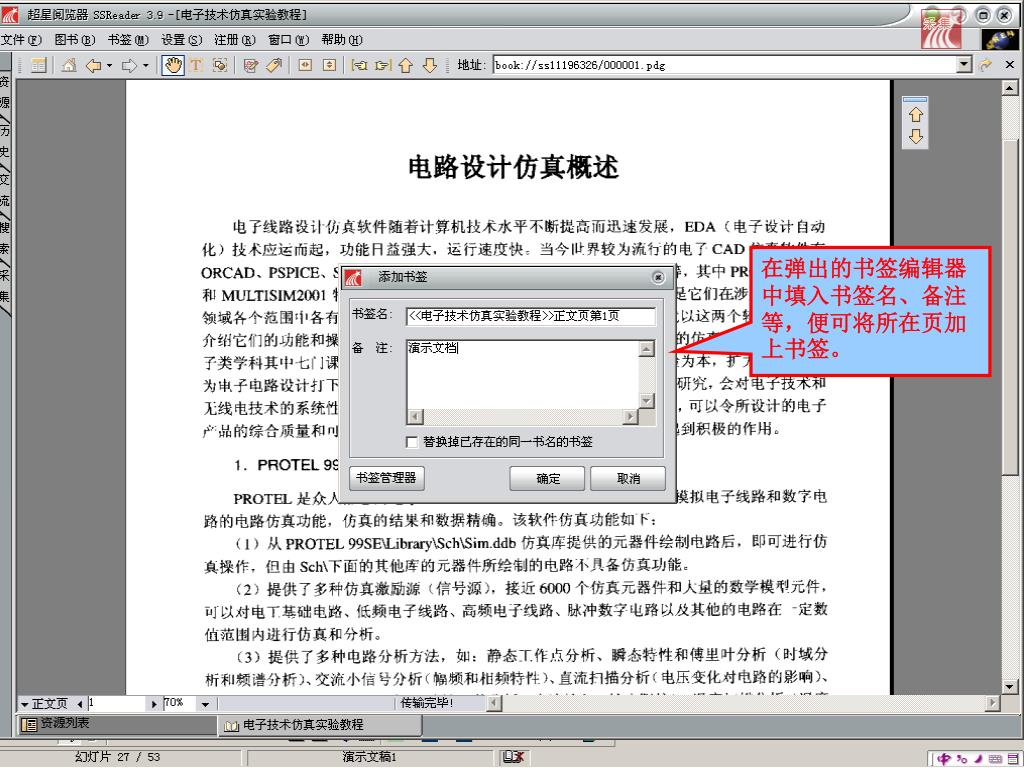Click document vertical scrollbar down arrow
1024x768 pixels.
coord(1010,687)
